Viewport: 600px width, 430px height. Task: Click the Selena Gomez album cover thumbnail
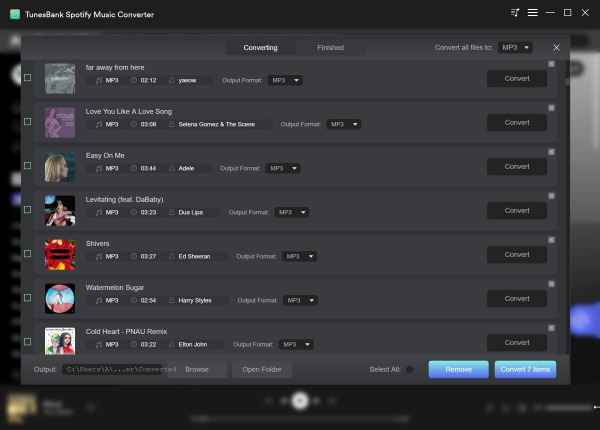(x=60, y=122)
